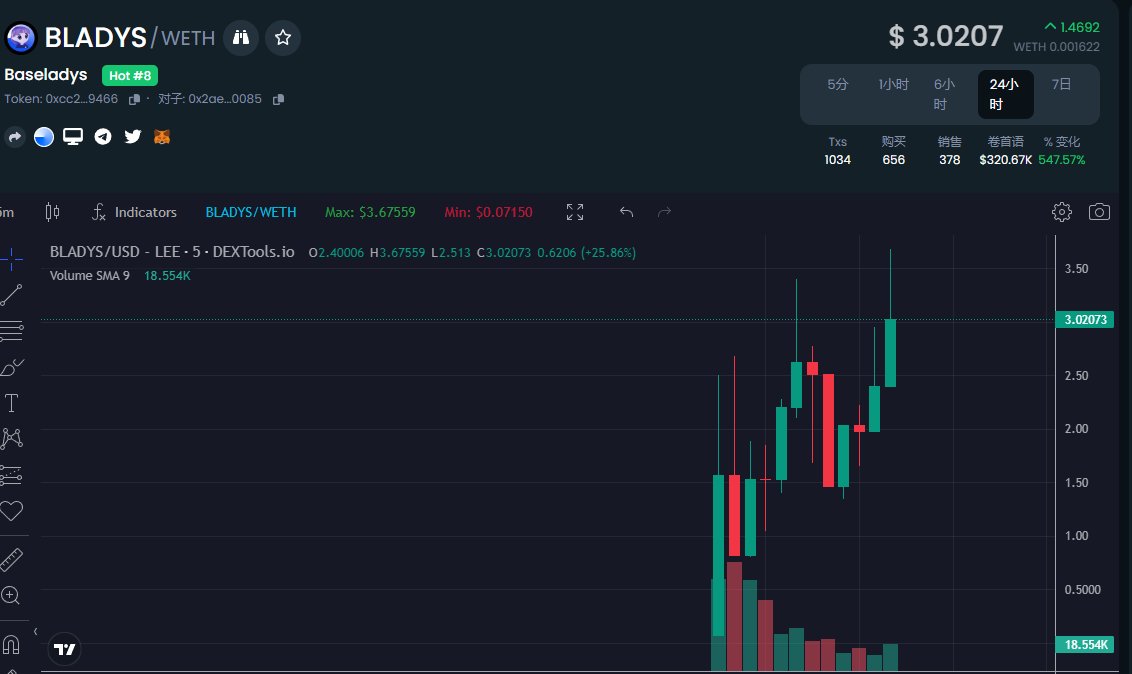Viewport: 1132px width, 674px height.
Task: Redo the chart action
Action: (665, 212)
